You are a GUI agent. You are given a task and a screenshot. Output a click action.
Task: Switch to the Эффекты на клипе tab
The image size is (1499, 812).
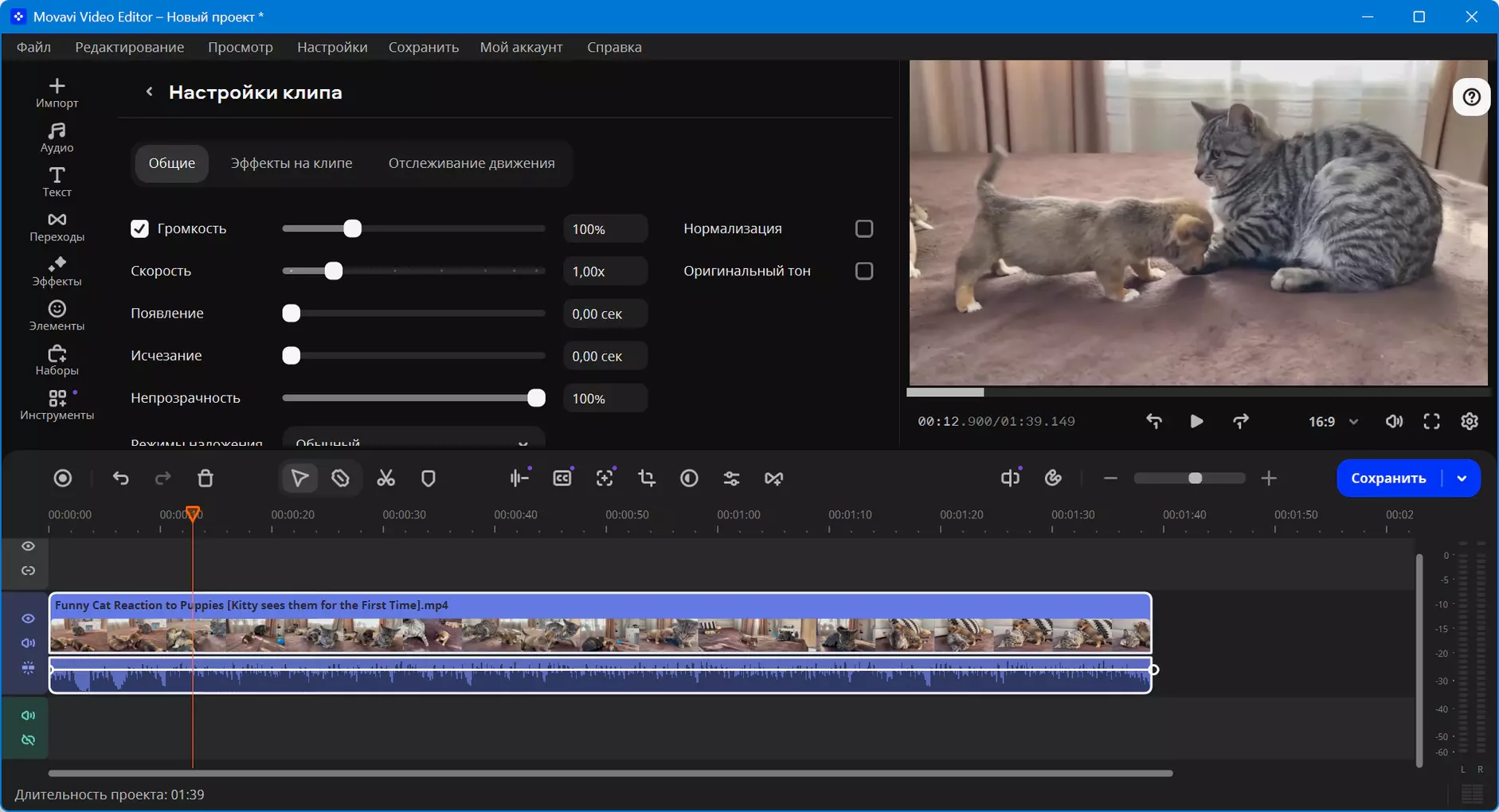pos(292,163)
